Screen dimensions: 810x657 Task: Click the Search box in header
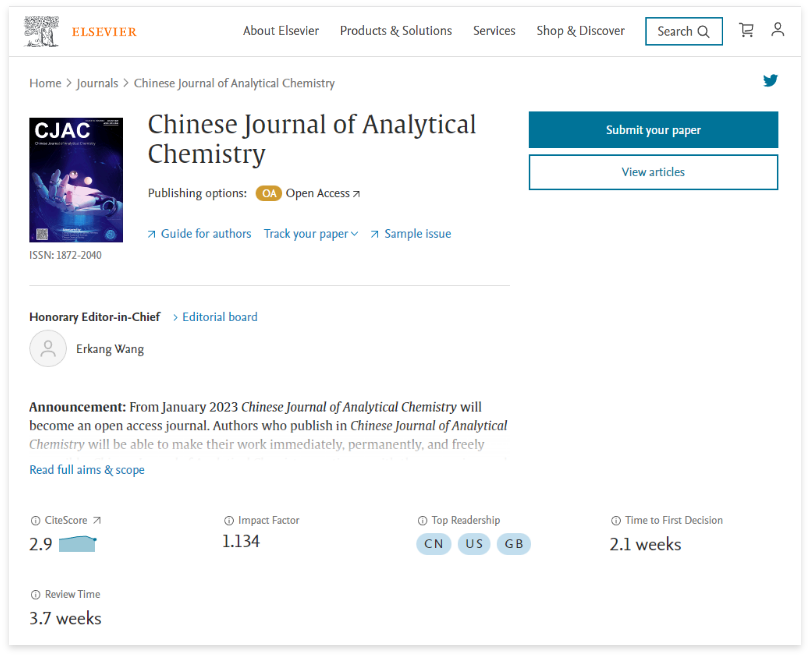(x=683, y=31)
